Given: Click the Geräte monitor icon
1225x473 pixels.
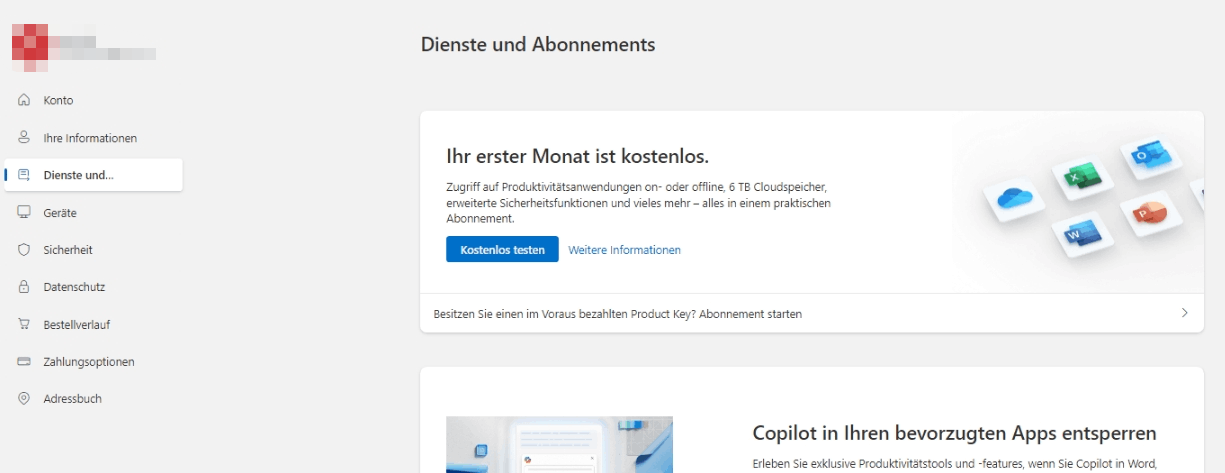Looking at the screenshot, I should 25,212.
